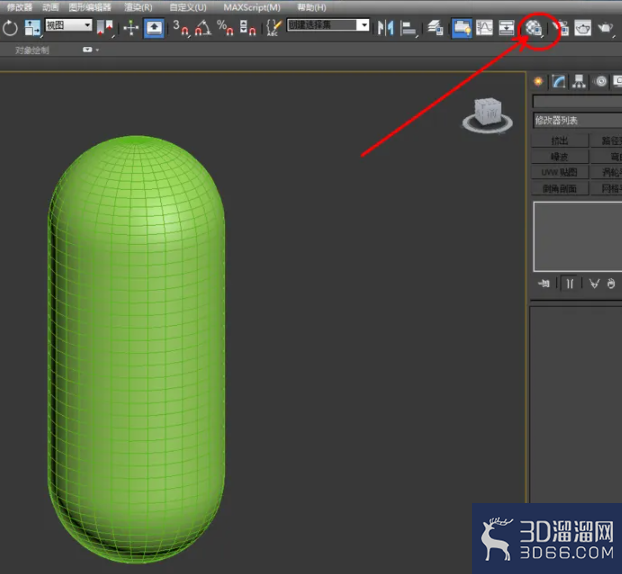Toggle Keyboard Shortcut Override button
Viewport: 622px width, 574px height.
click(154, 28)
